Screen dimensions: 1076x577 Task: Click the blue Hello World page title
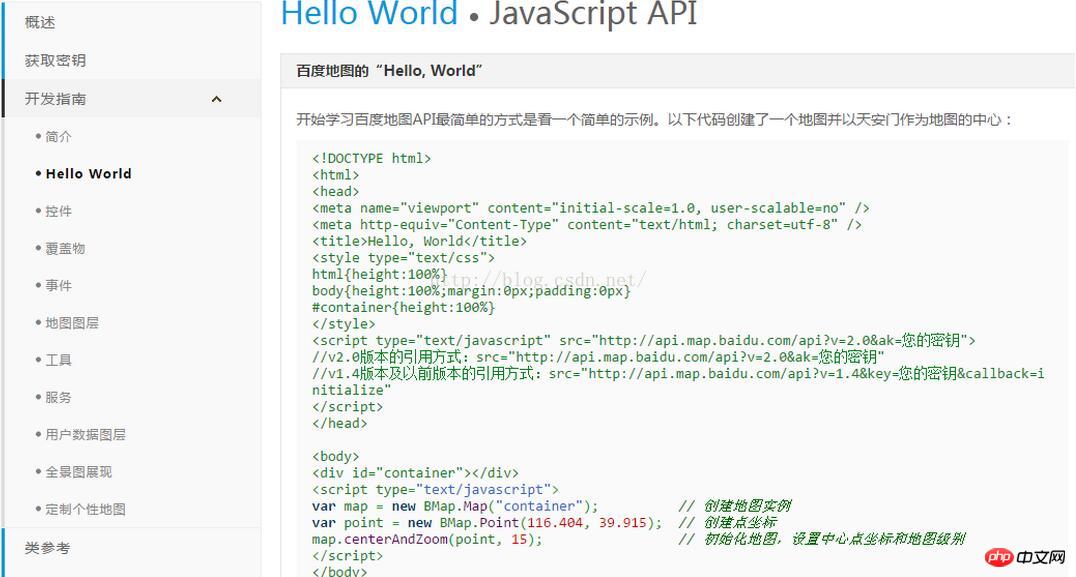(x=369, y=12)
